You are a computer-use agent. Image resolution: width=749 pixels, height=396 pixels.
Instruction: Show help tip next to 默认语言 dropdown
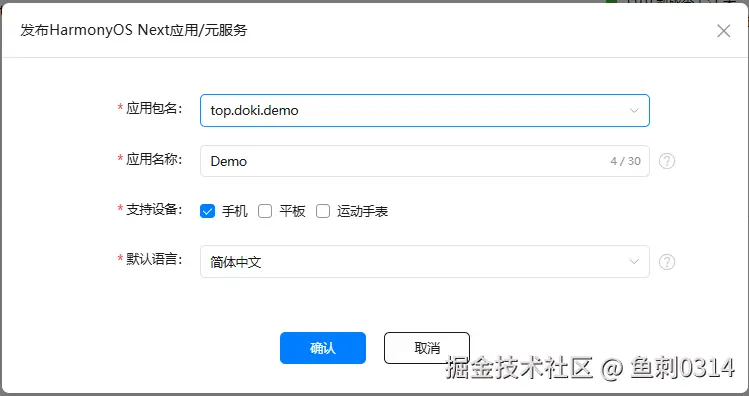pyautogui.click(x=667, y=262)
